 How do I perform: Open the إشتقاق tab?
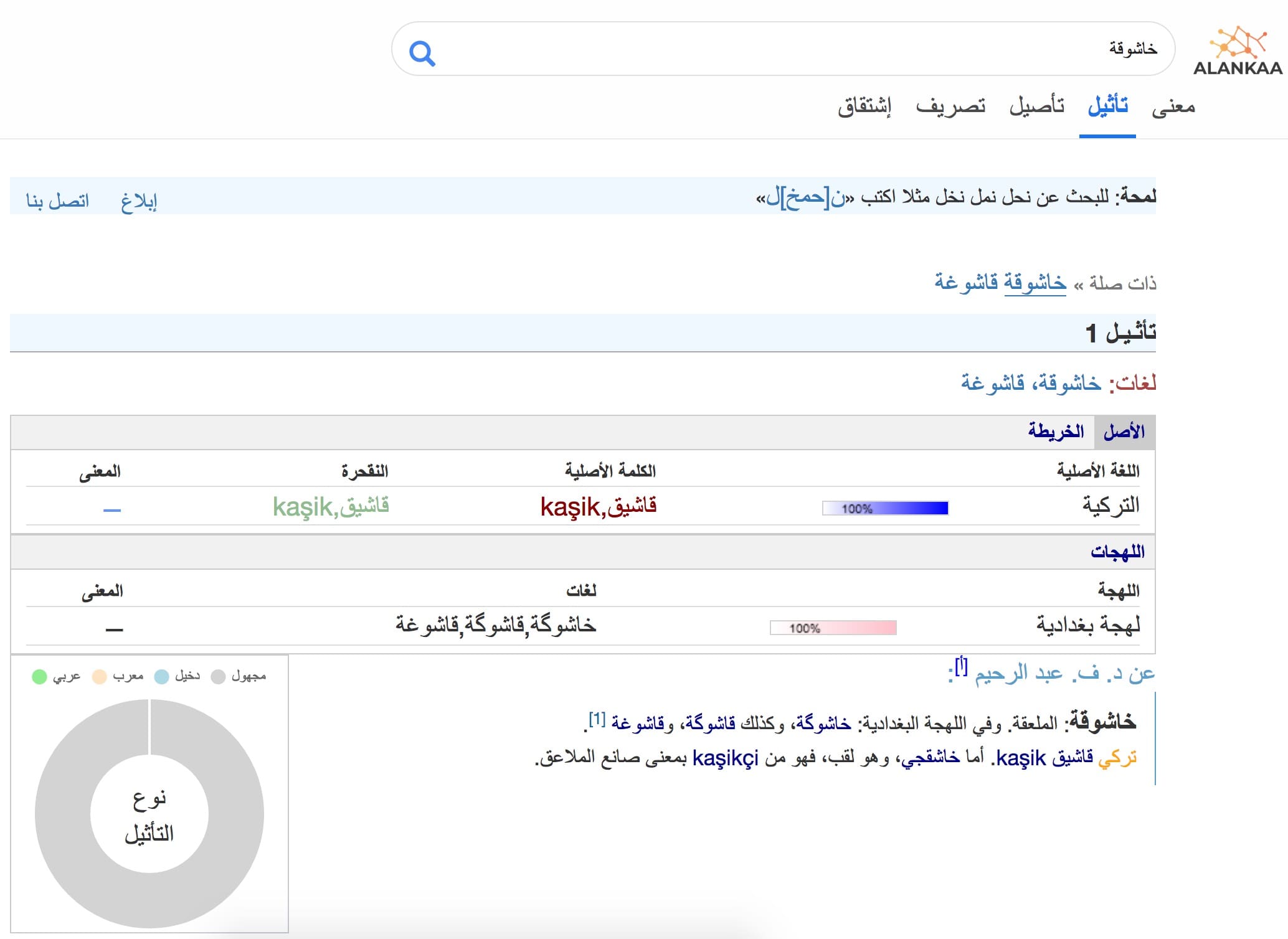tap(864, 106)
